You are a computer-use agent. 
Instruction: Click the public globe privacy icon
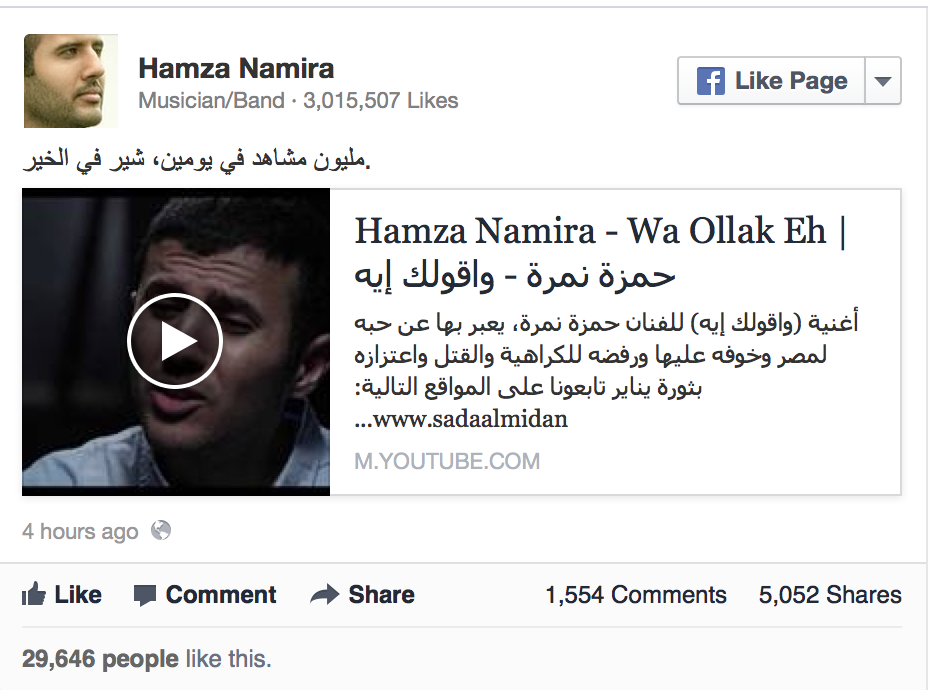click(161, 530)
